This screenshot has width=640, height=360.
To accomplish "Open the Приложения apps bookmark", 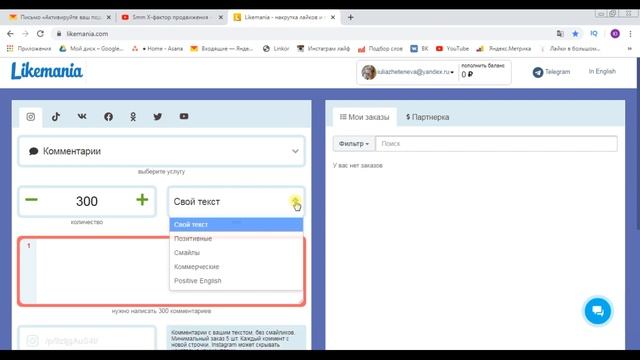I will click(x=29, y=49).
